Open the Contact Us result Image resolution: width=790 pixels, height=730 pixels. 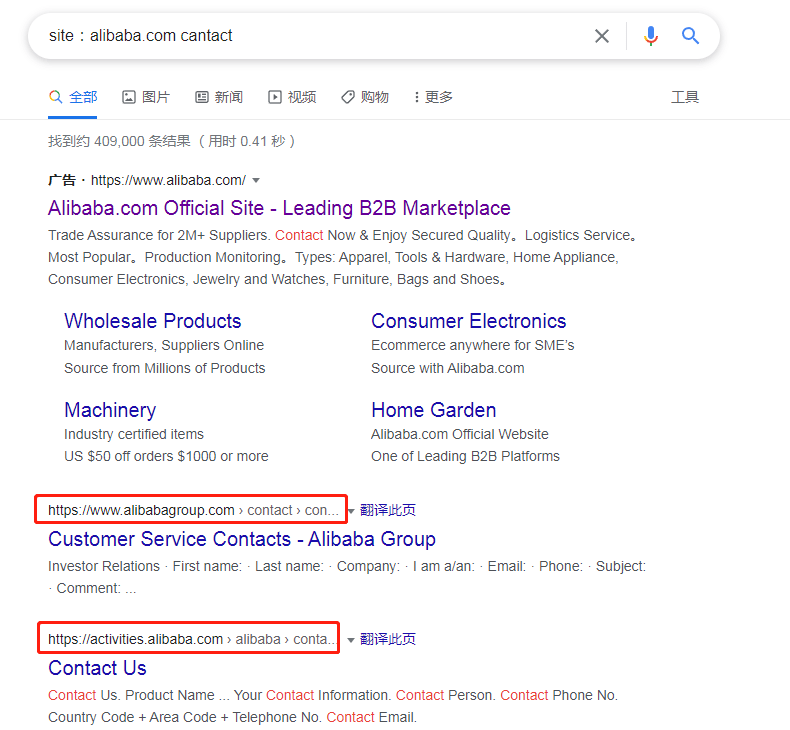click(97, 668)
